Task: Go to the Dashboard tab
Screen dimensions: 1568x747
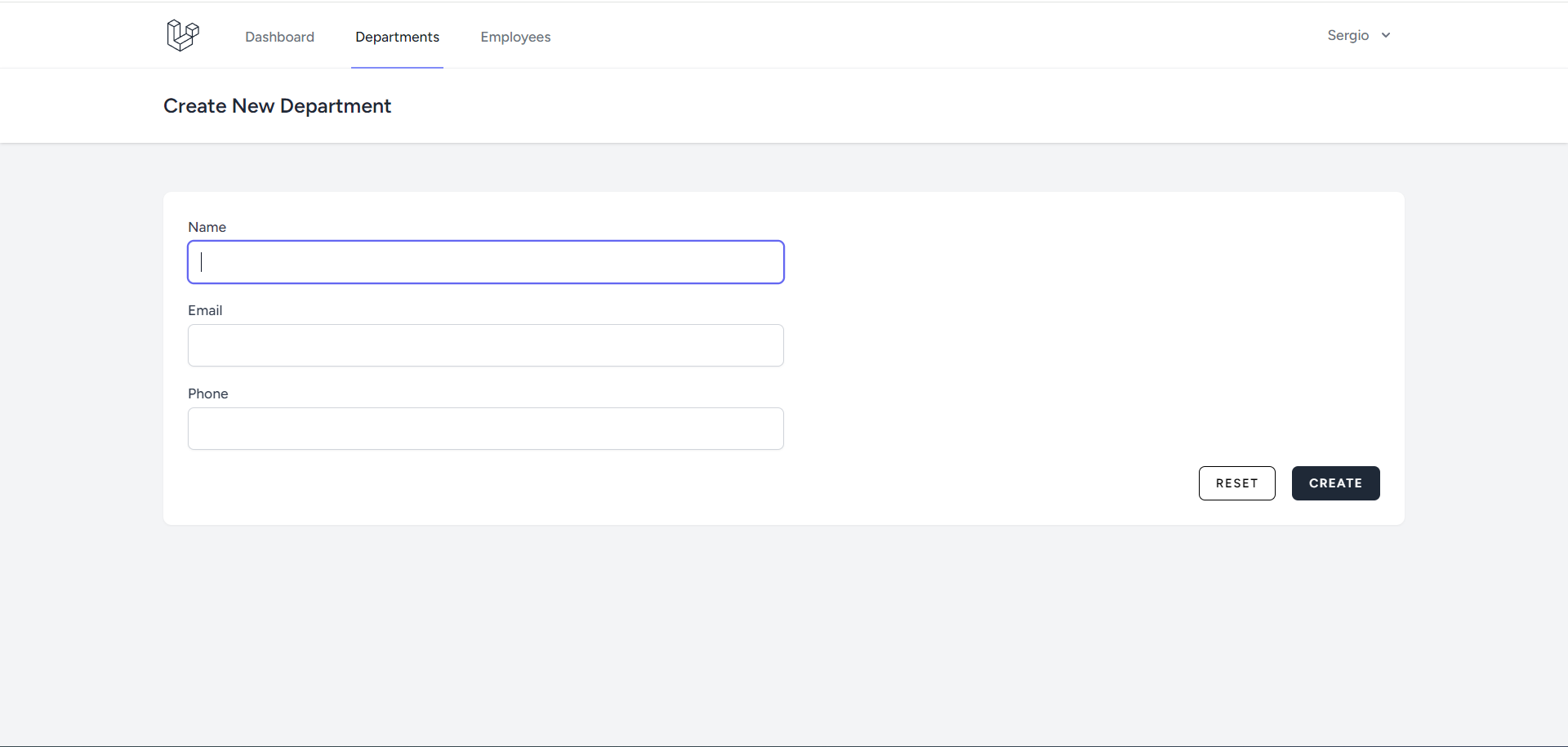Action: (x=279, y=37)
